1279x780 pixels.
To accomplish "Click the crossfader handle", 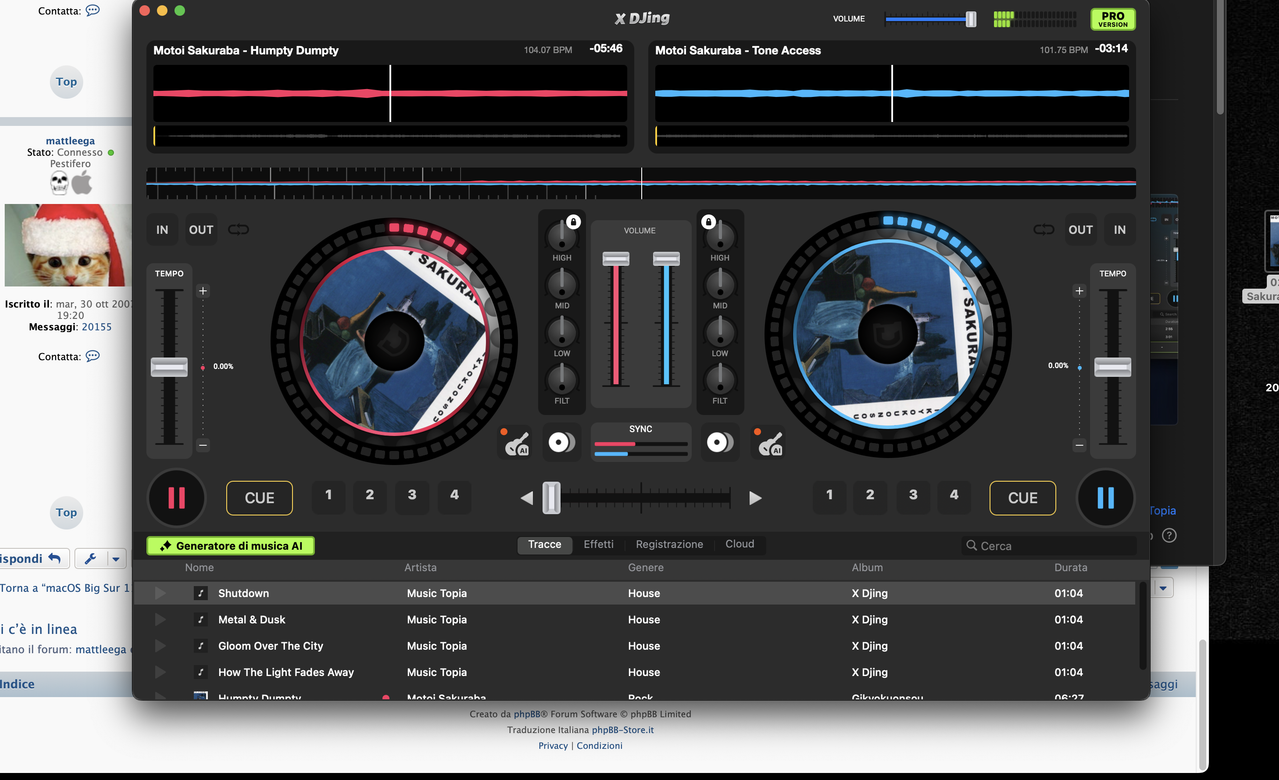I will coord(551,497).
